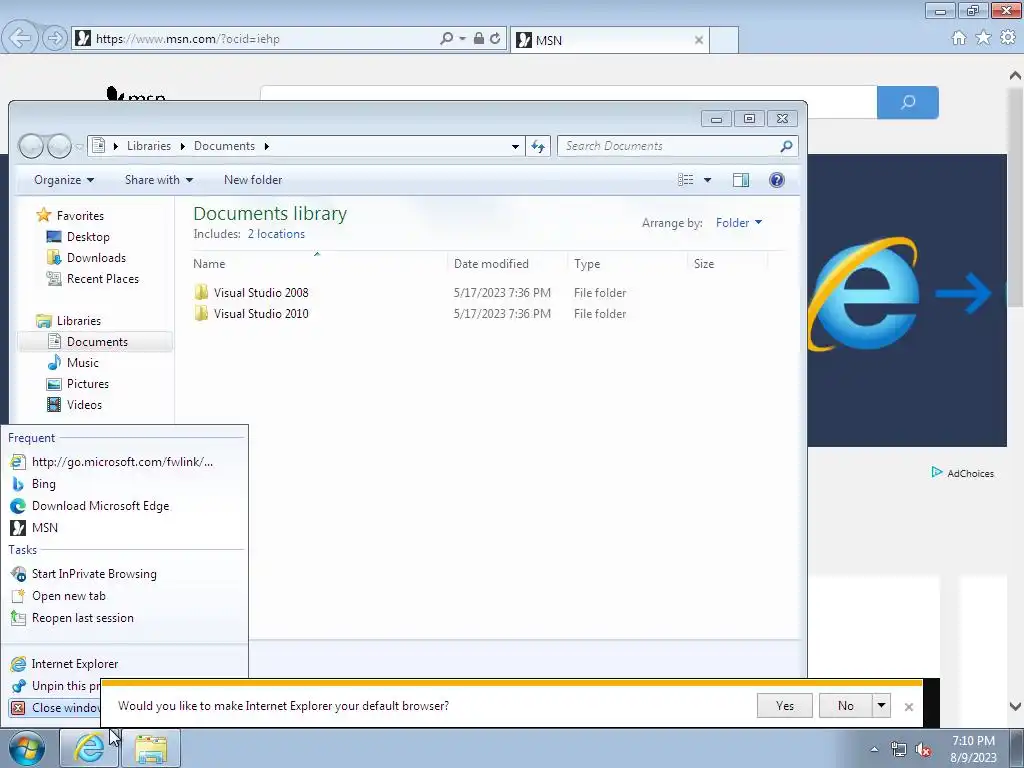Go to IE home page icon
1024x768 pixels.
pos(959,38)
